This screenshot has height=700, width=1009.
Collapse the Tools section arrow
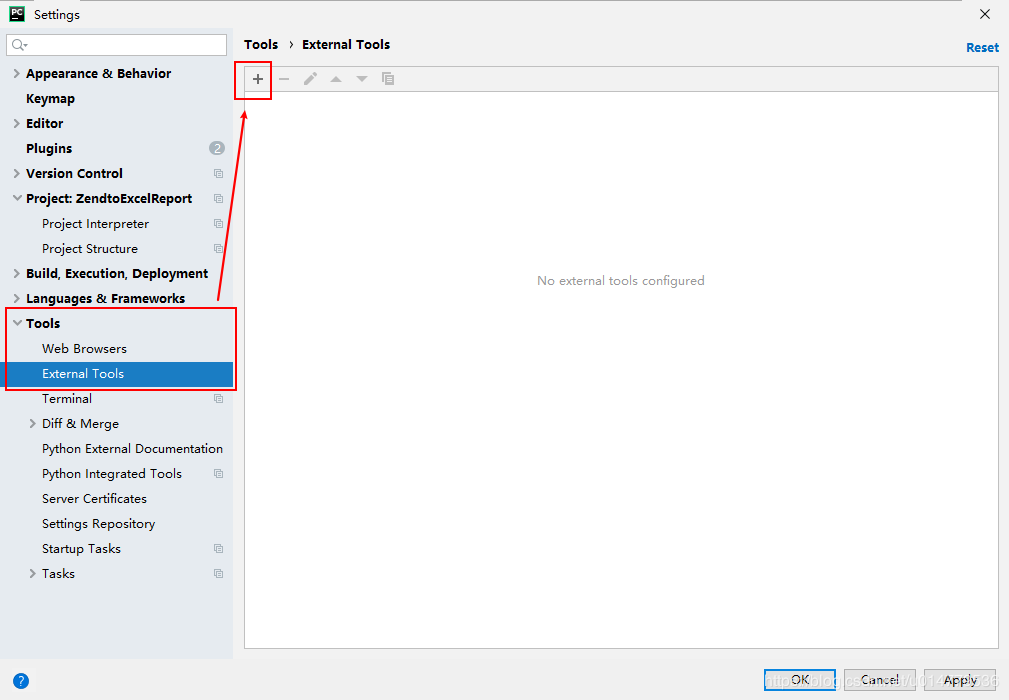17,324
